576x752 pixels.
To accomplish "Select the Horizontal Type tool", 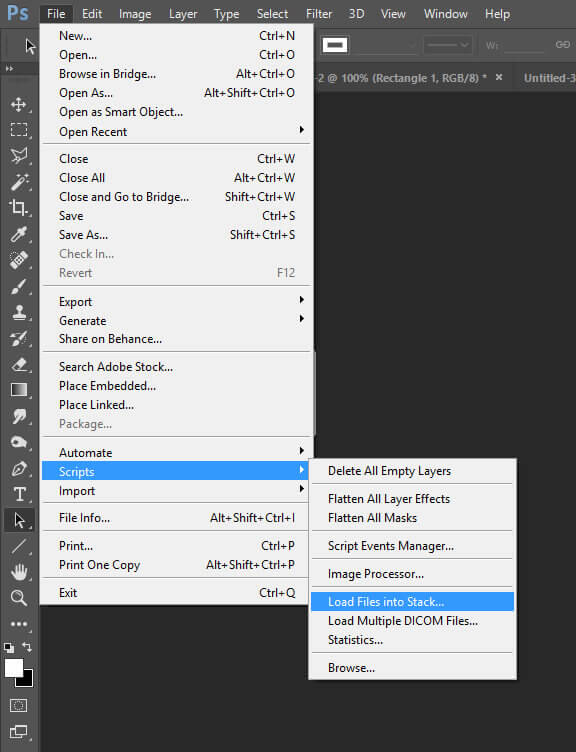I will coord(19,494).
